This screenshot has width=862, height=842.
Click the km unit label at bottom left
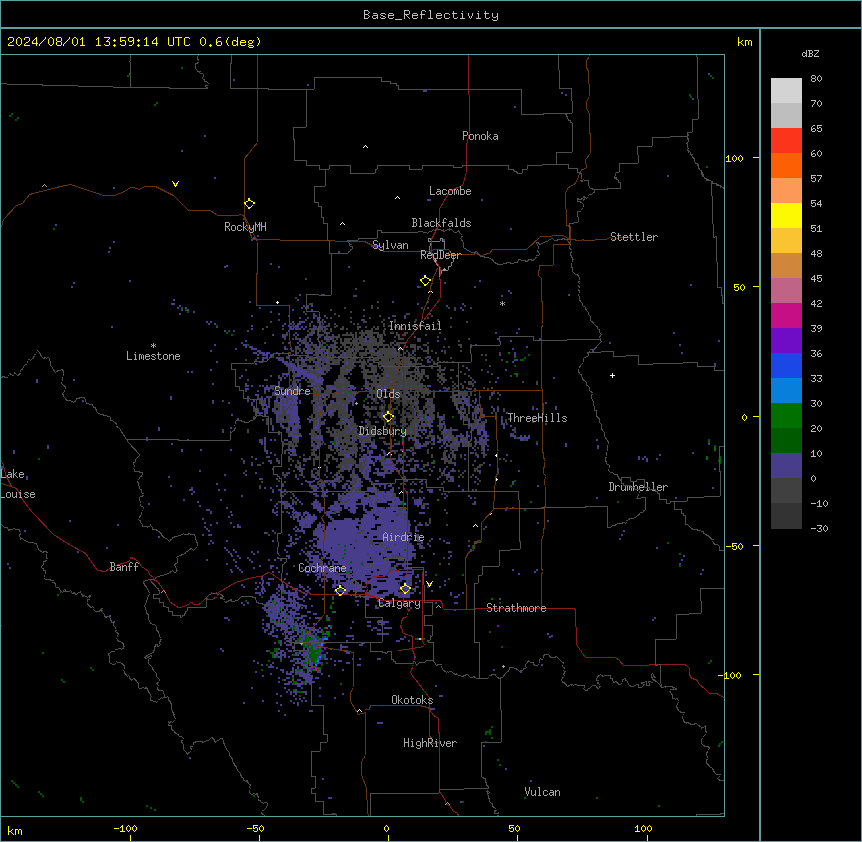15,830
